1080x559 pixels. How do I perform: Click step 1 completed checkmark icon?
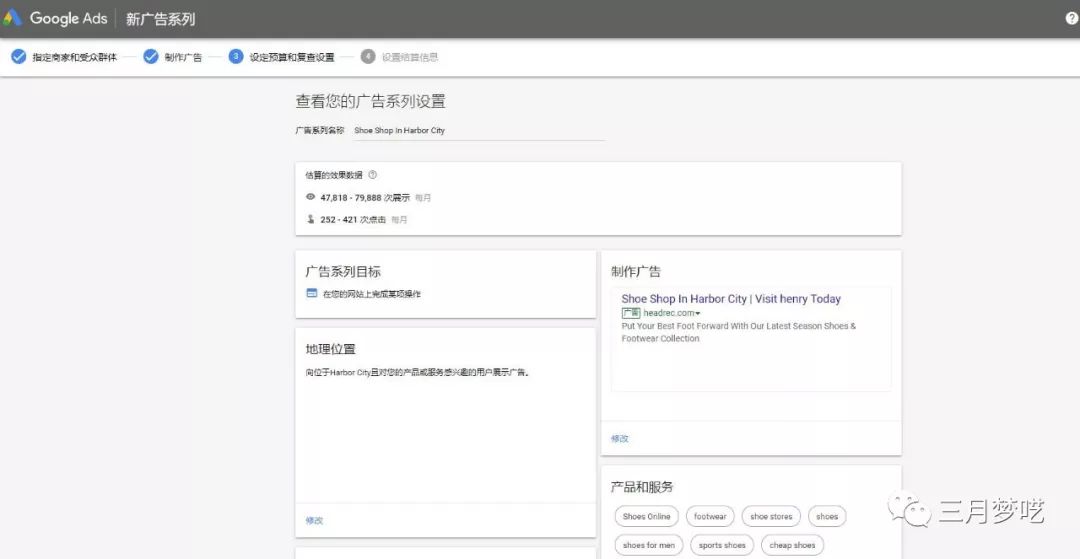(18, 57)
